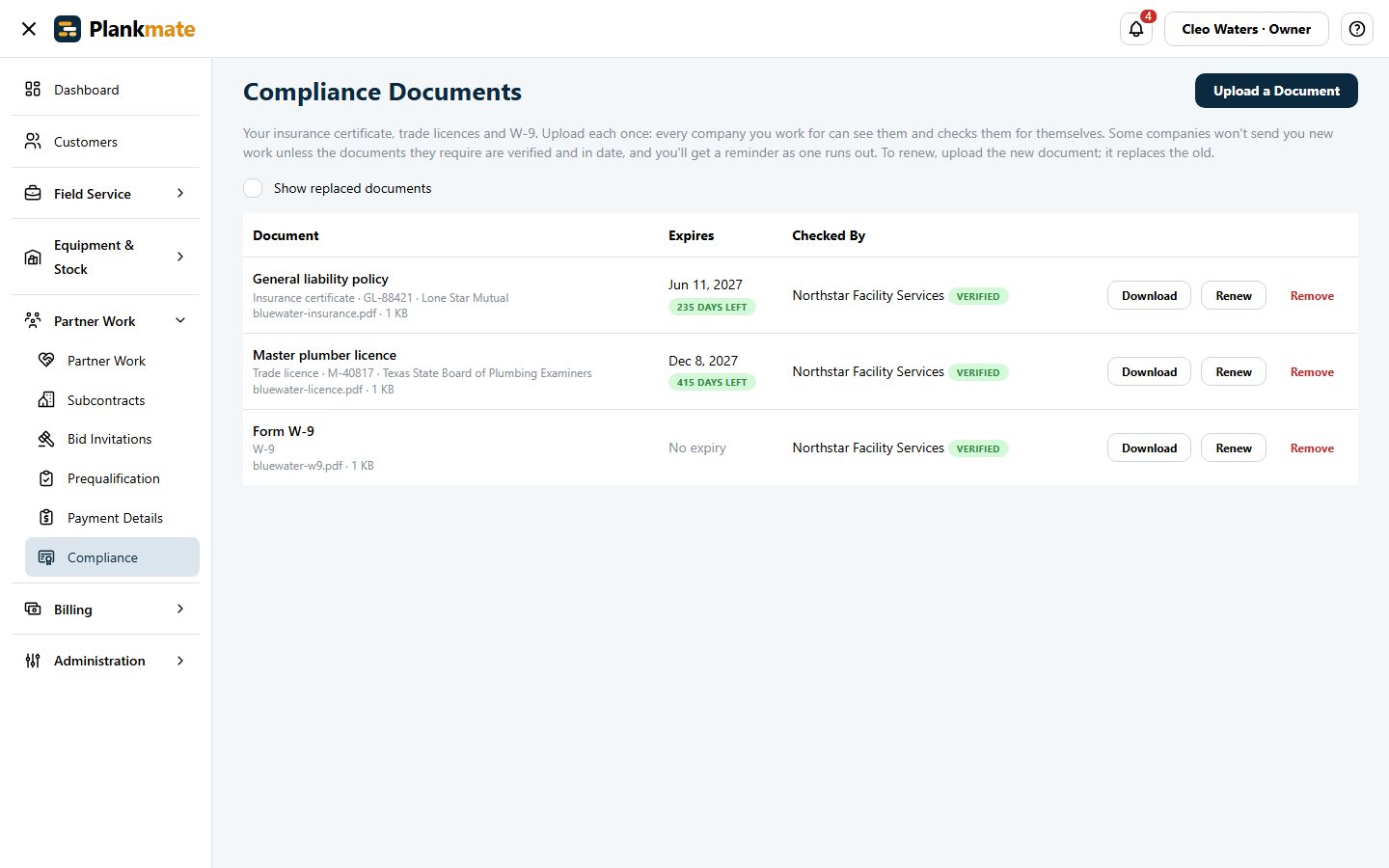Click the Payment Details icon
The width and height of the screenshot is (1389, 868).
pos(46,518)
